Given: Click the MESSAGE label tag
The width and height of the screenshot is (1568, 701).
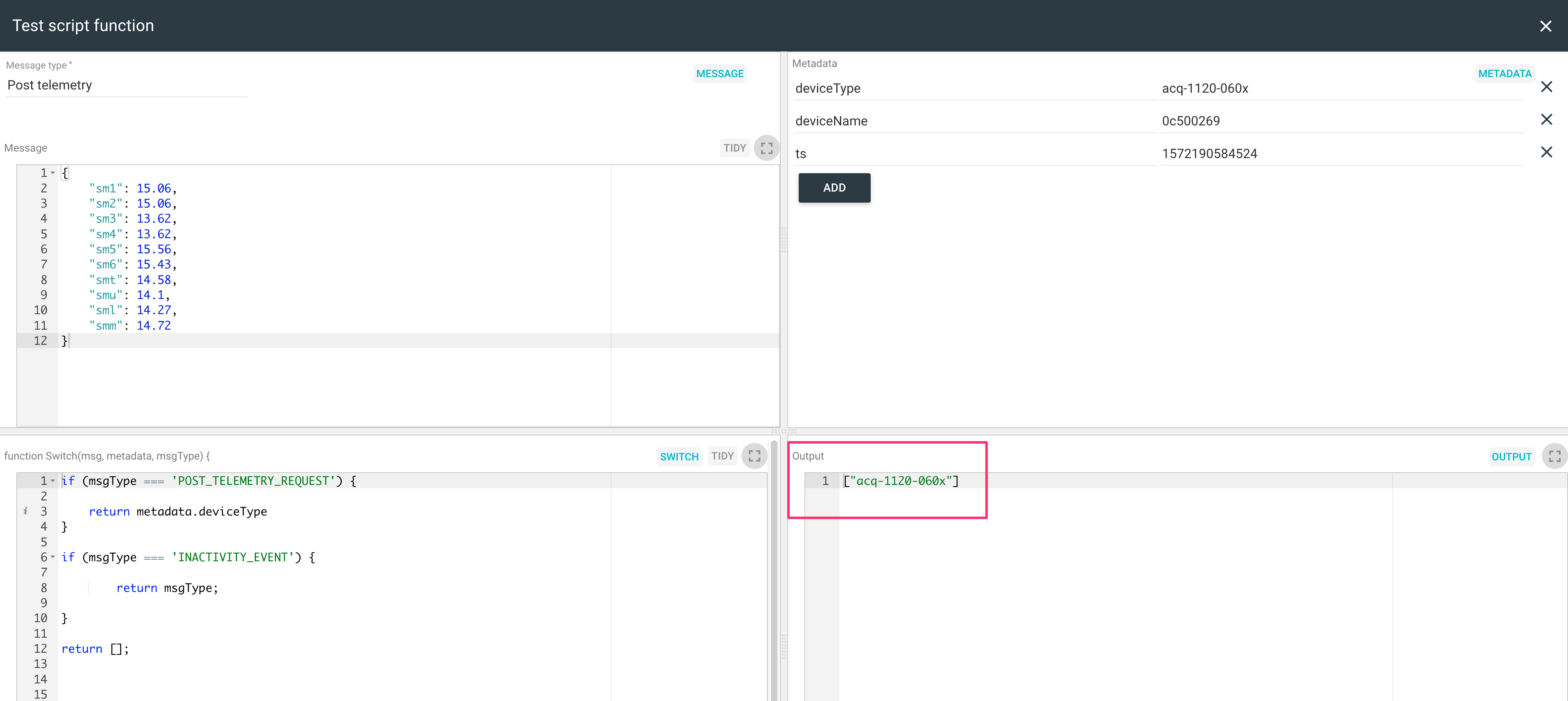Looking at the screenshot, I should coord(719,74).
